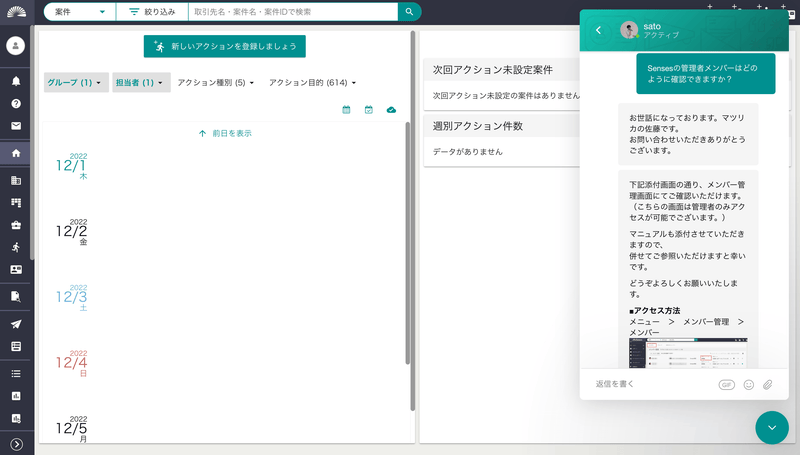This screenshot has height=455, width=800.
Task: Open the help question mark icon
Action: click(x=16, y=104)
